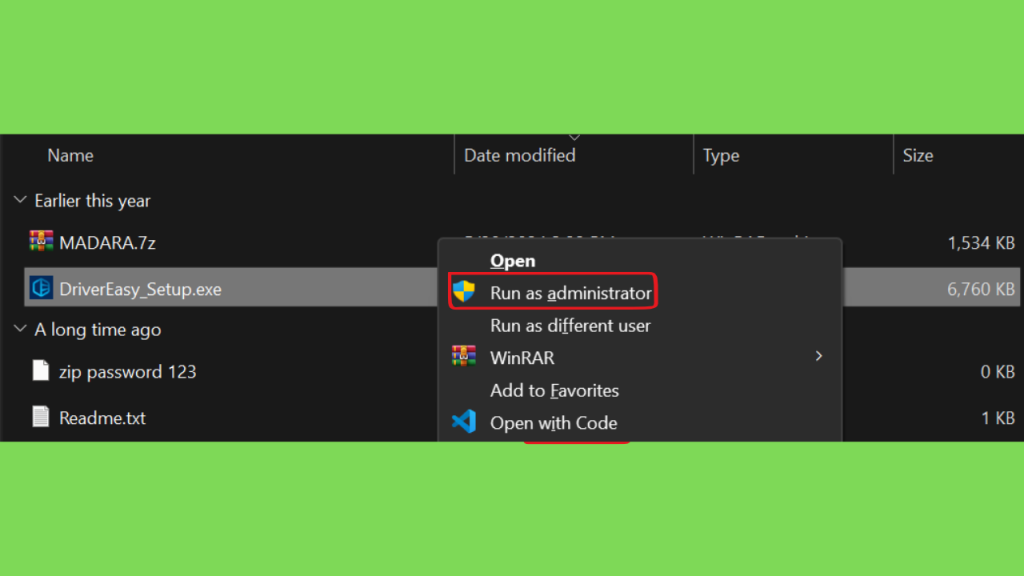This screenshot has height=576, width=1024.
Task: Click the Visual Studio Code icon in menu
Action: point(464,422)
